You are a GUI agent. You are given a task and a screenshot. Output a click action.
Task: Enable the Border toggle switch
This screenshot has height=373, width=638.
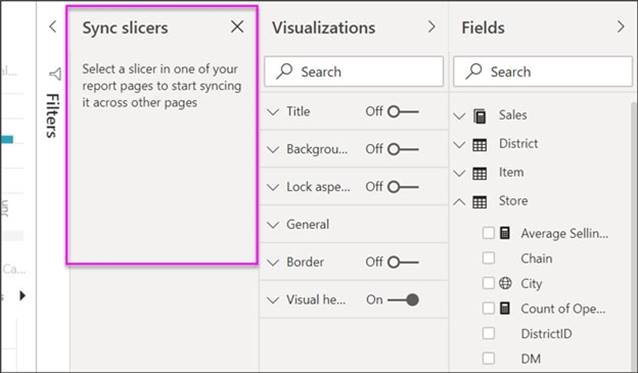[x=403, y=262]
